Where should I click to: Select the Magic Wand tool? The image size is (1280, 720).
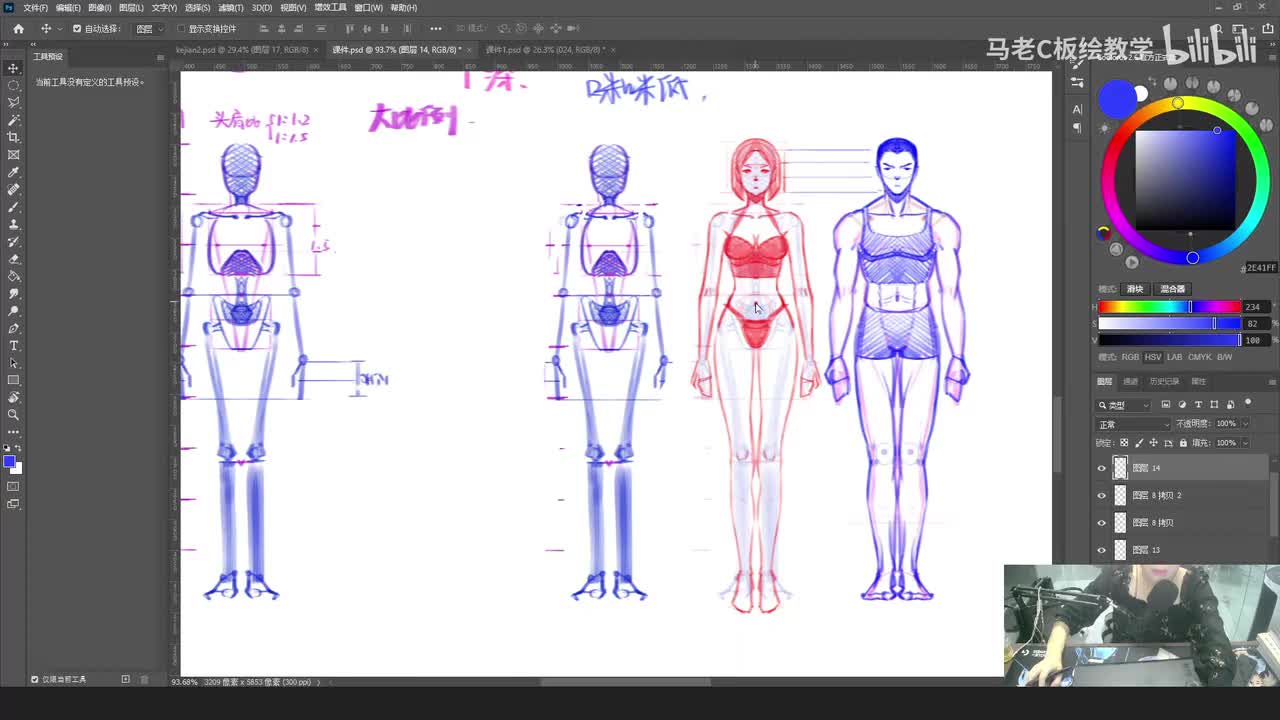point(14,120)
